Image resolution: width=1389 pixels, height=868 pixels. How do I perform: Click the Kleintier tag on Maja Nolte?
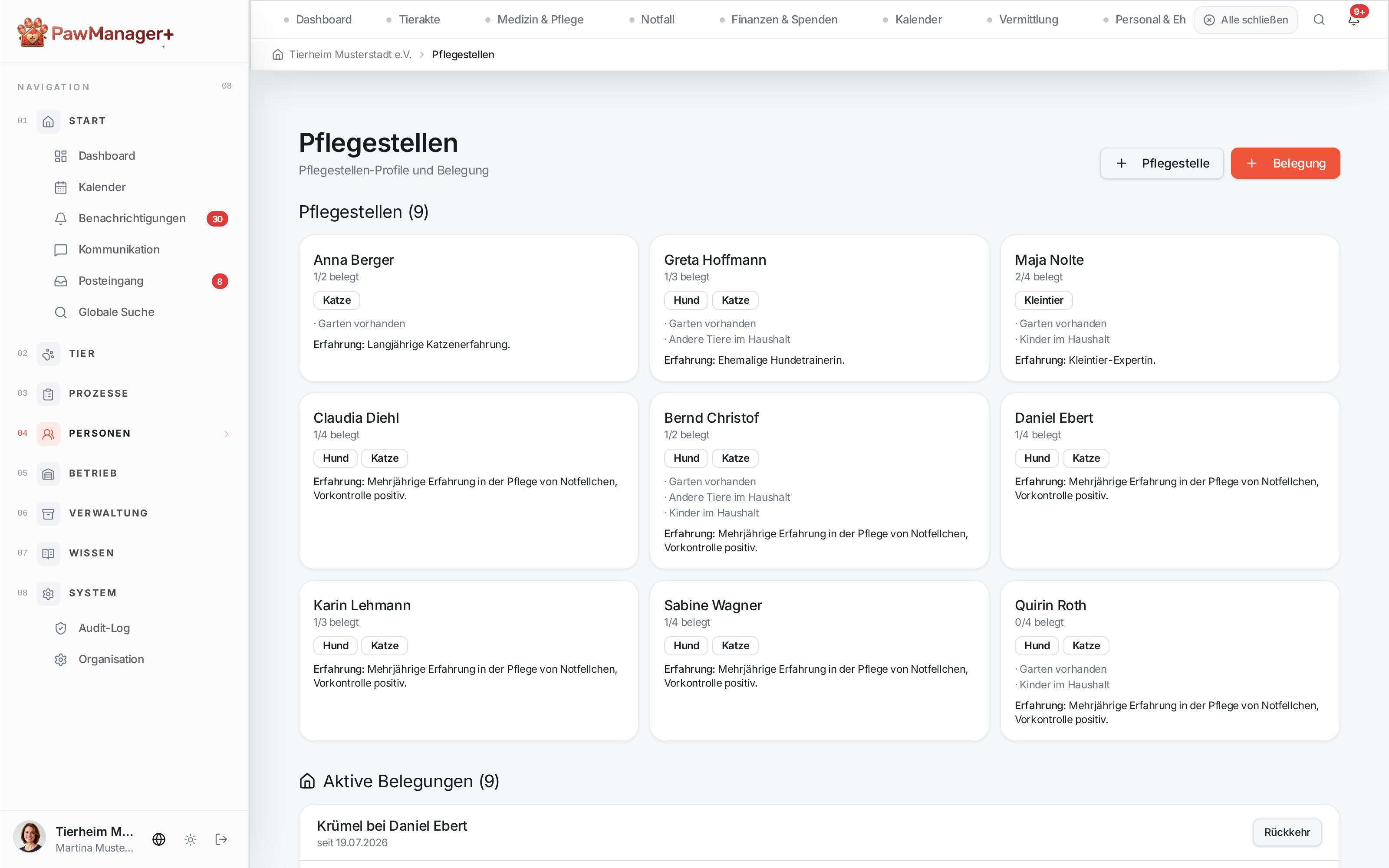[1043, 300]
